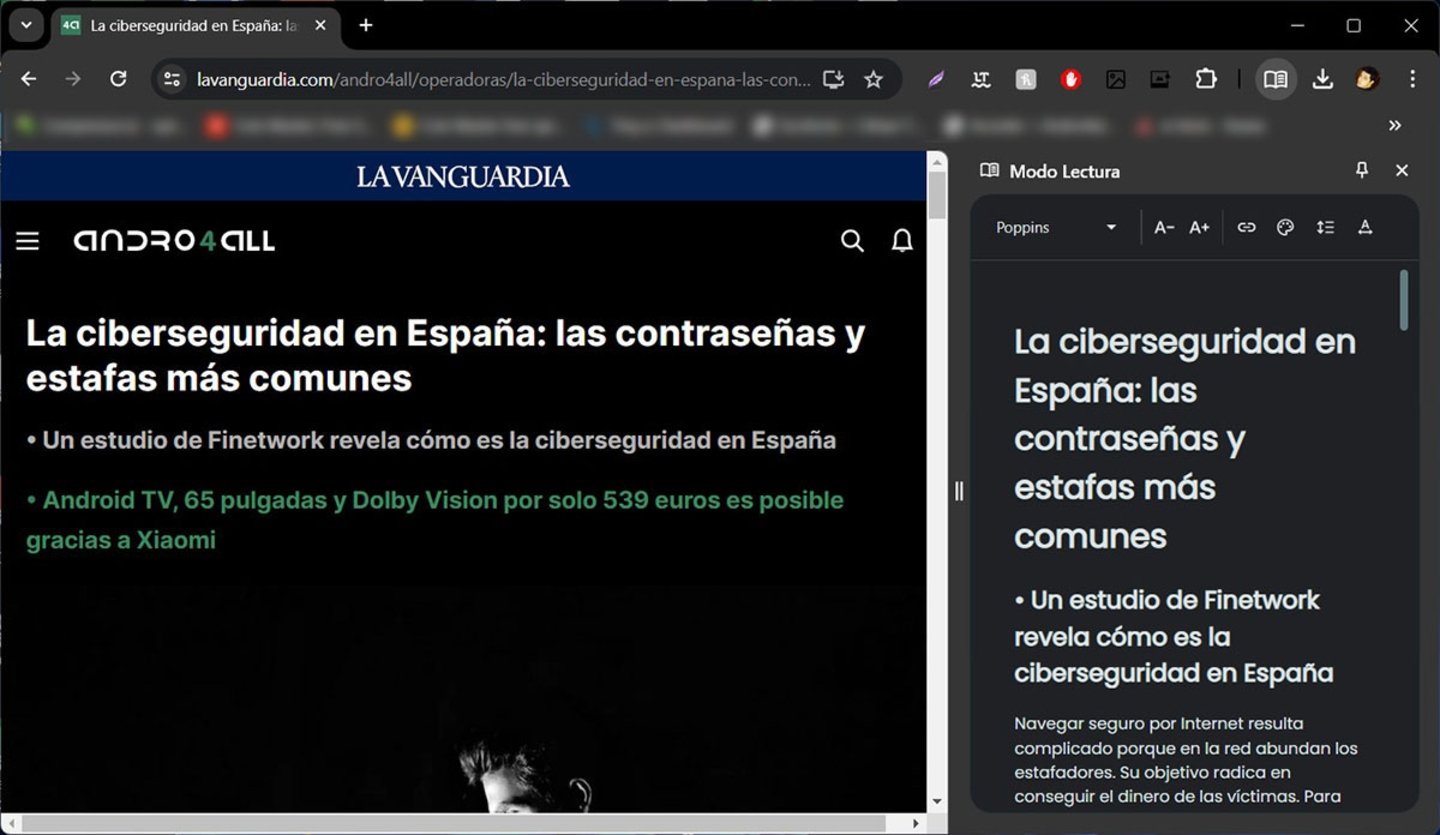Close the La ciberseguridad en España tab
Image resolution: width=1440 pixels, height=835 pixels.
(x=320, y=26)
